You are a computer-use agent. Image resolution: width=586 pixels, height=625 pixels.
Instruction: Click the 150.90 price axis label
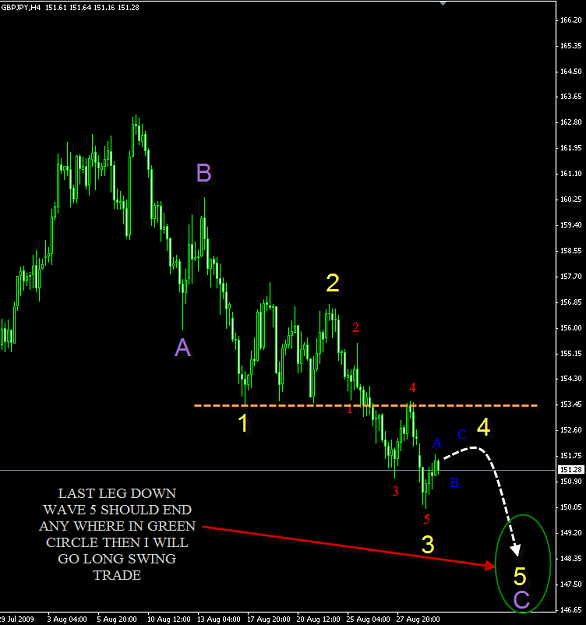pos(571,482)
